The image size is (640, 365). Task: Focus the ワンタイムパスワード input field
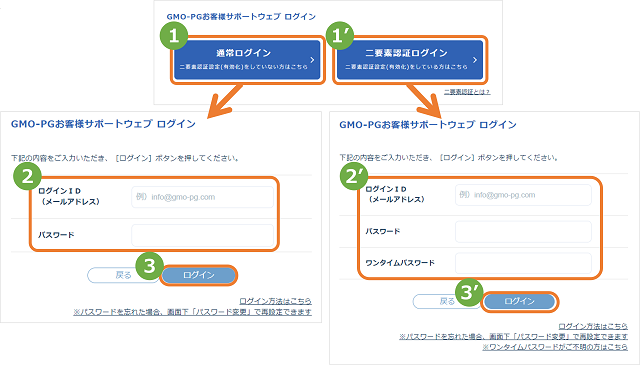tap(523, 263)
